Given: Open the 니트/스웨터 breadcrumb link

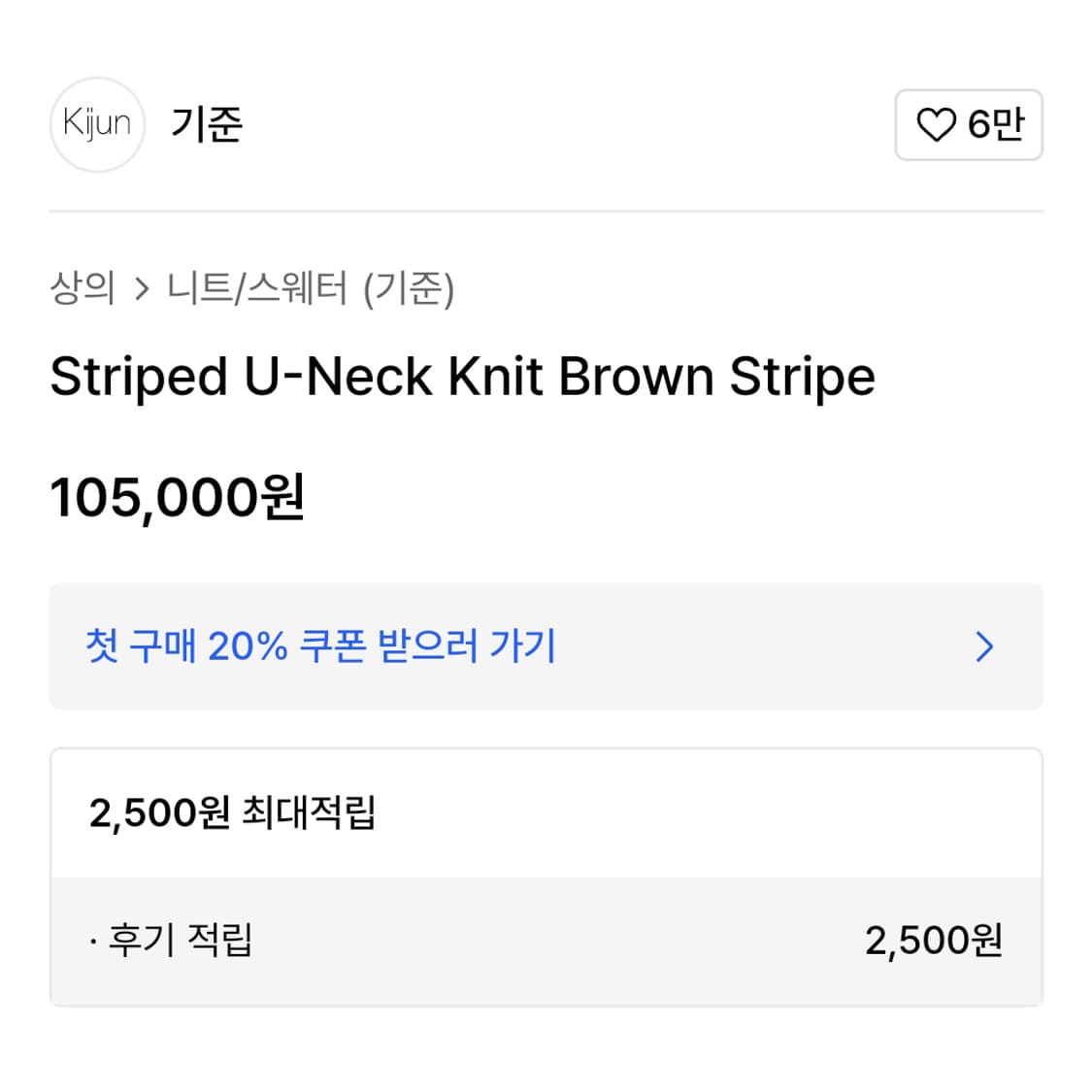Looking at the screenshot, I should [x=256, y=287].
